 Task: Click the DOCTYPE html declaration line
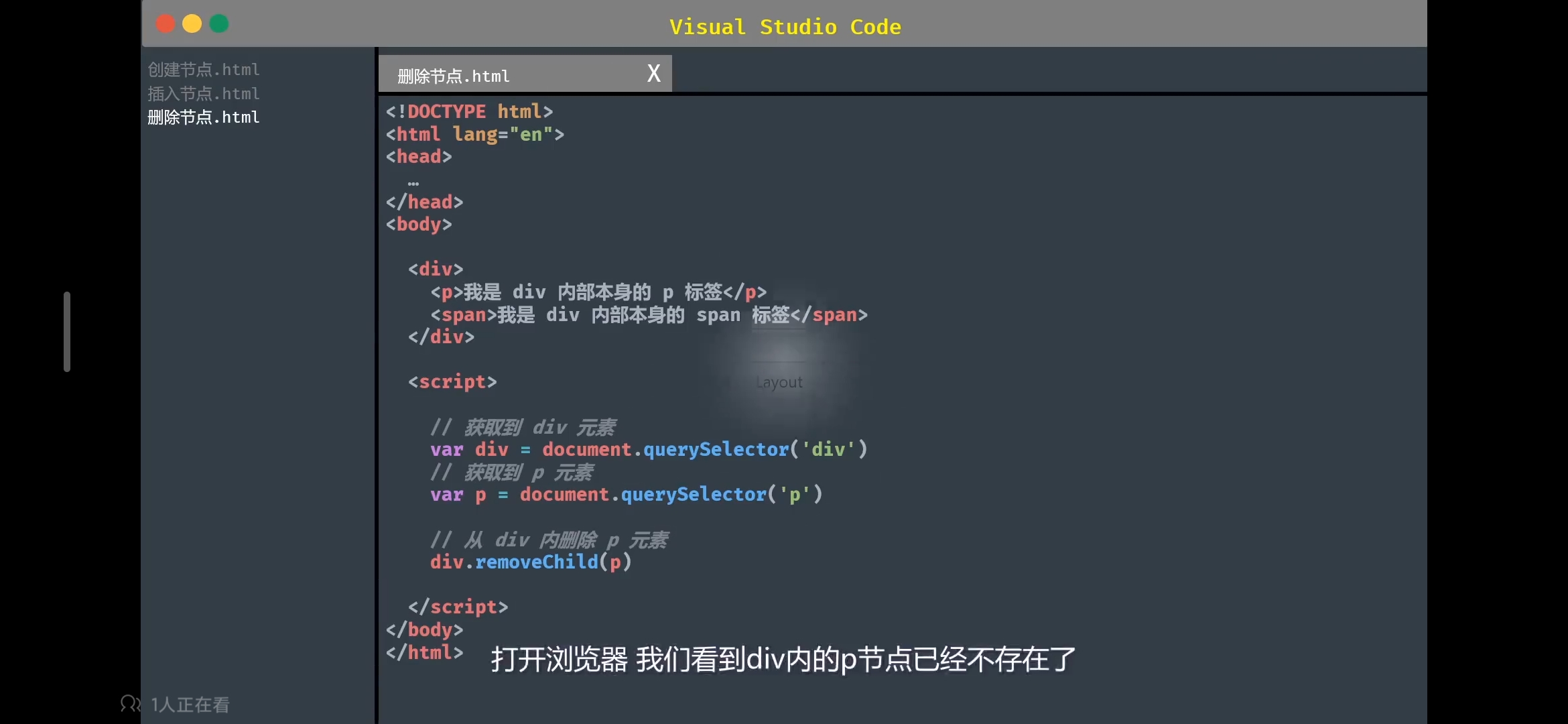tap(469, 111)
